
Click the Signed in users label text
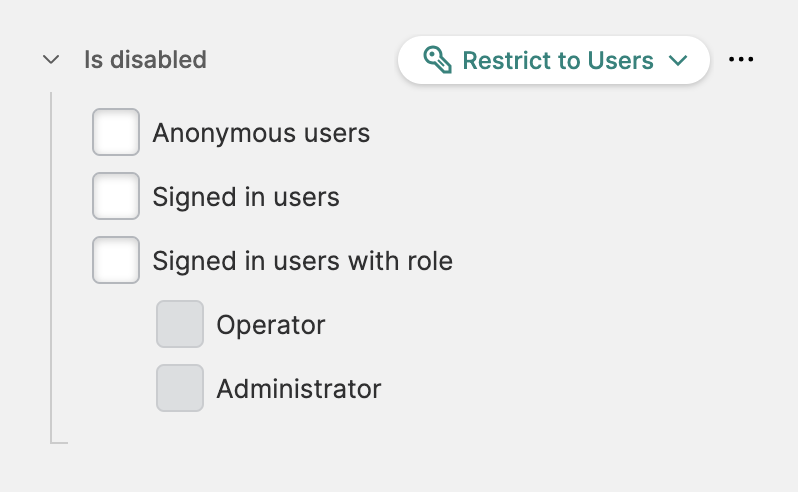(246, 197)
